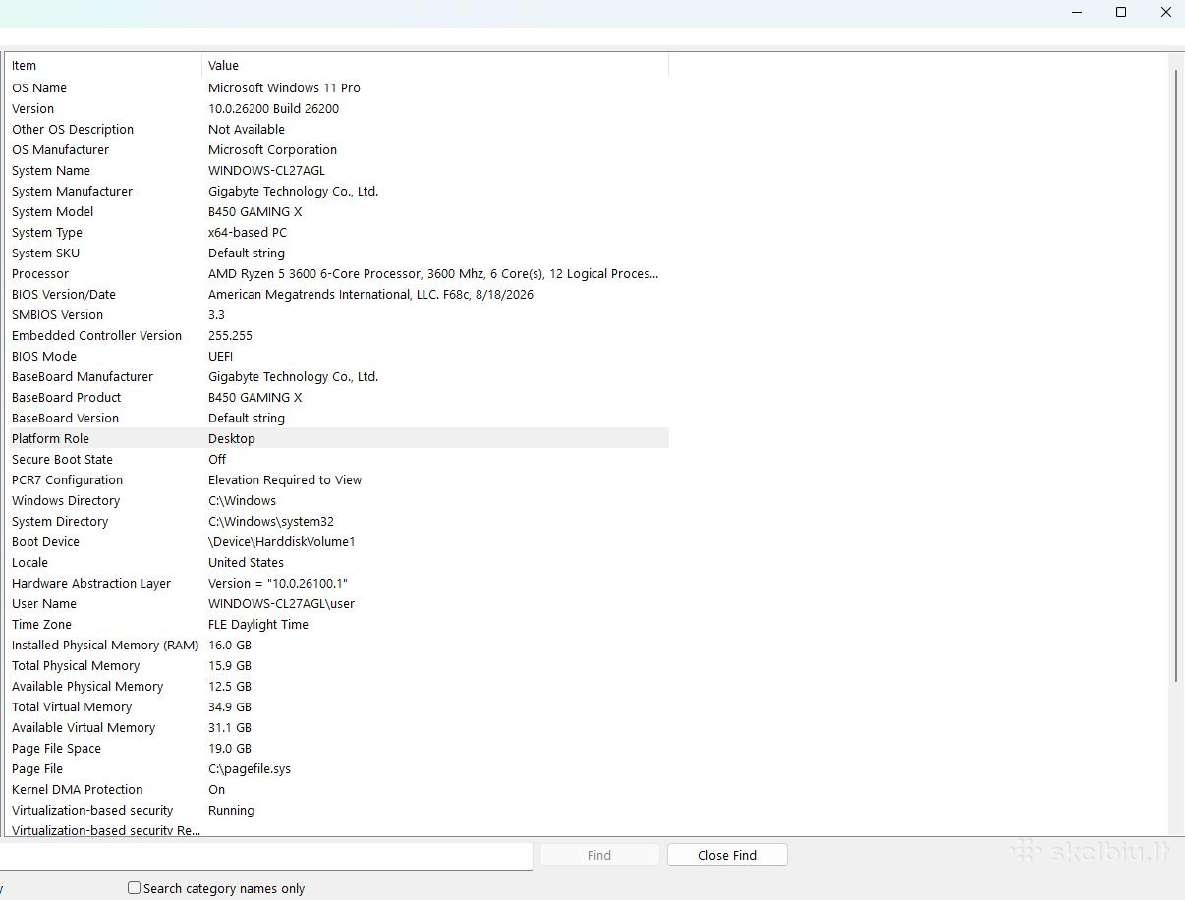Click the Elevation Required to View value
Screen dimensions: 1185x900
[x=285, y=480]
